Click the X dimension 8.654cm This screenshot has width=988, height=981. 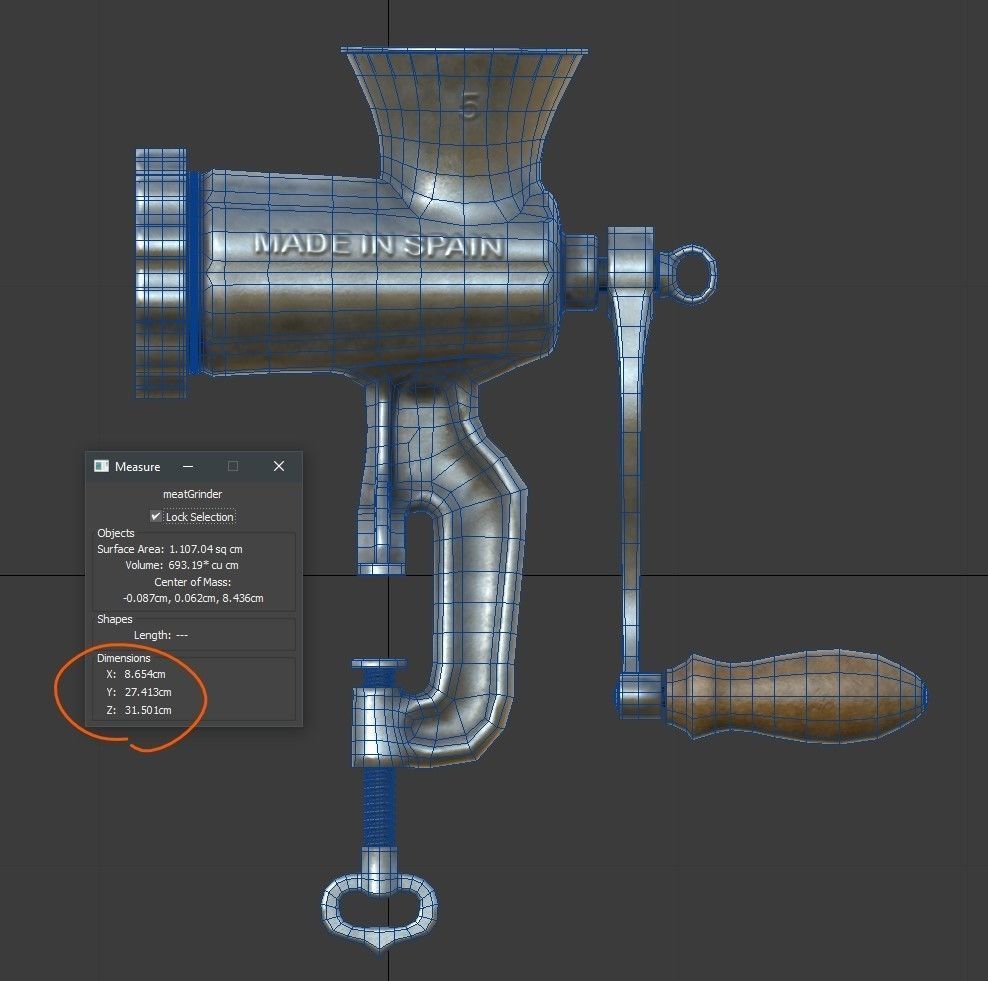pyautogui.click(x=145, y=674)
